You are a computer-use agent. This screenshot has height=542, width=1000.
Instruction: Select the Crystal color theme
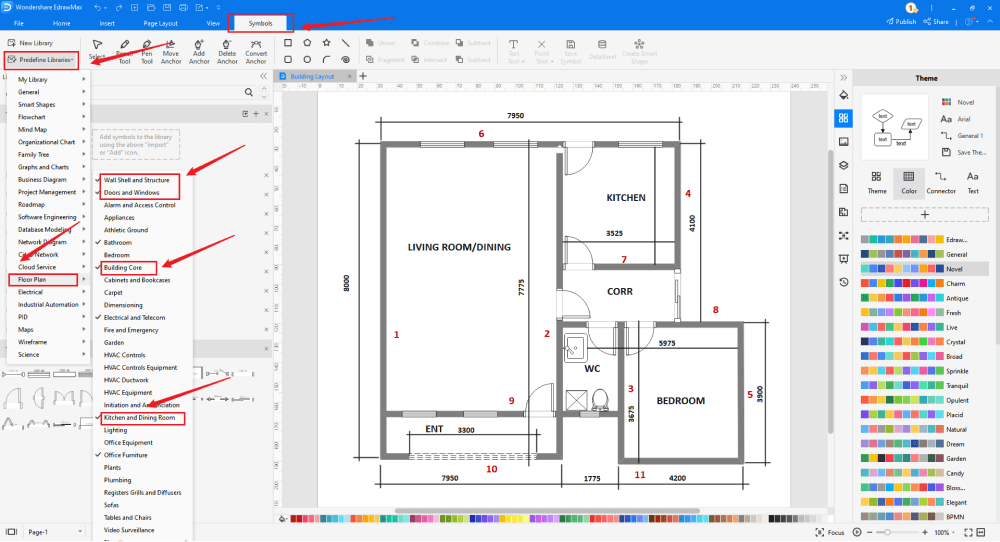click(924, 342)
